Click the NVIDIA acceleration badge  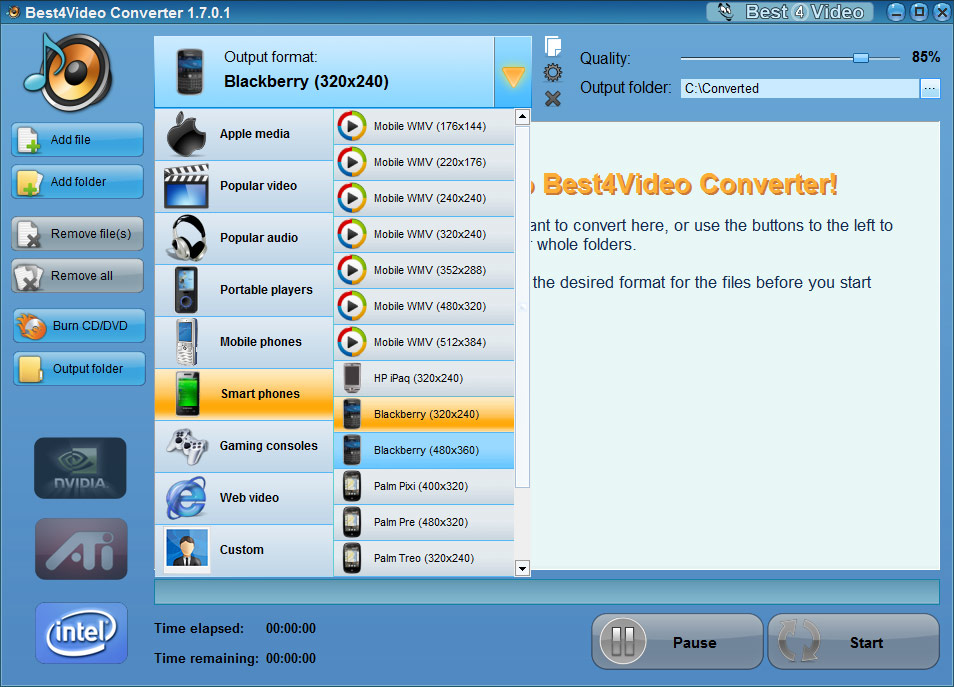80,468
